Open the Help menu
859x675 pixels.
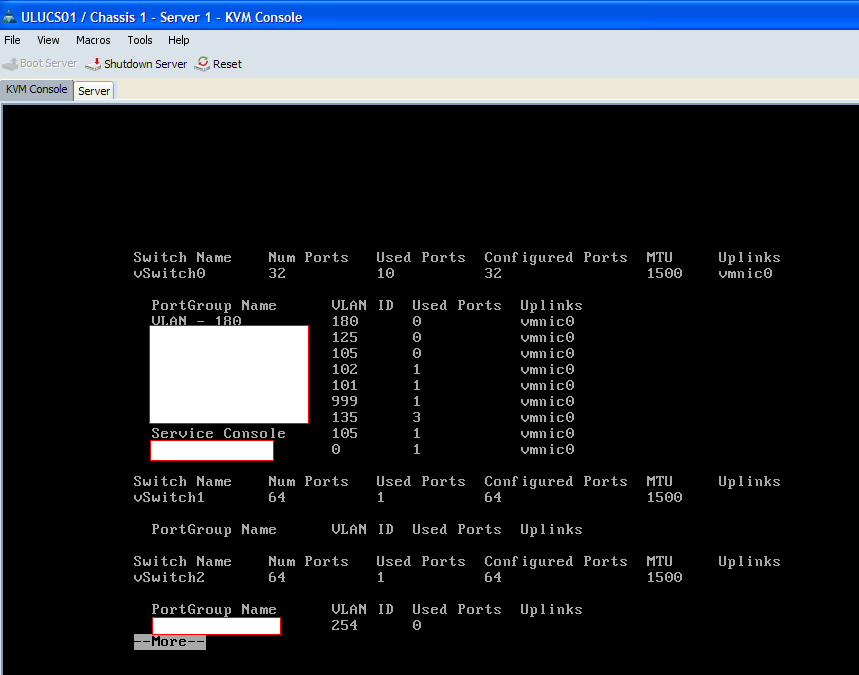point(179,40)
